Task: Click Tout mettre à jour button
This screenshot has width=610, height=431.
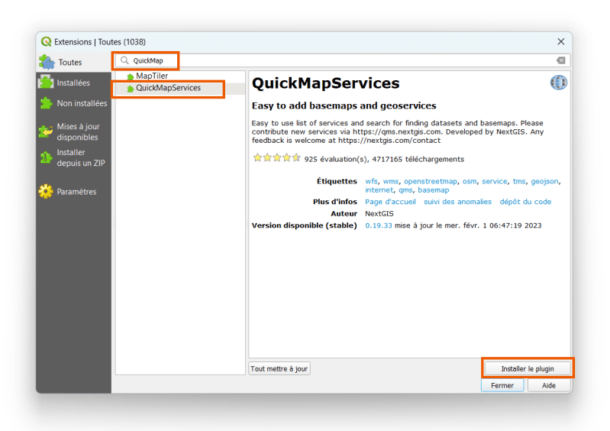Action: point(279,368)
